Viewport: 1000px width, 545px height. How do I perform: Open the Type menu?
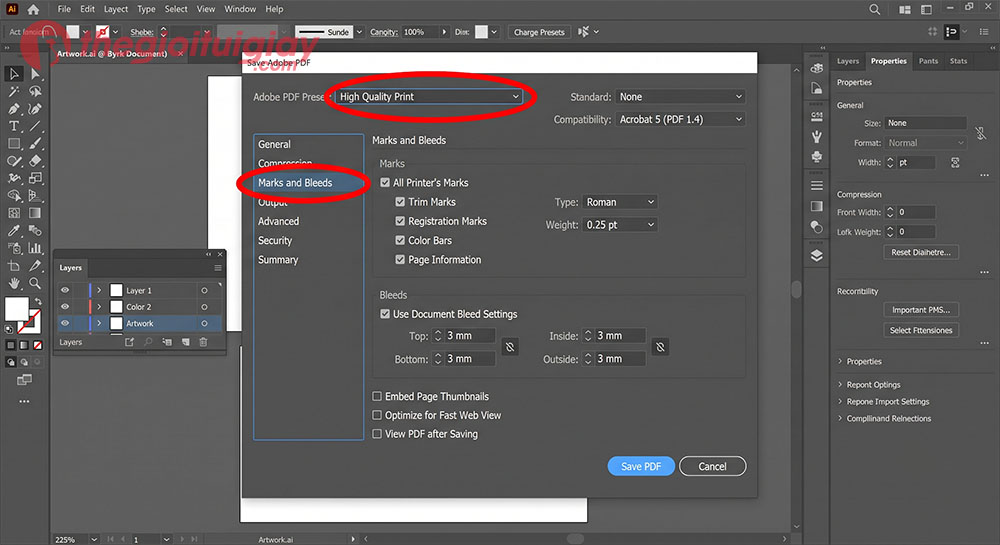coord(146,9)
